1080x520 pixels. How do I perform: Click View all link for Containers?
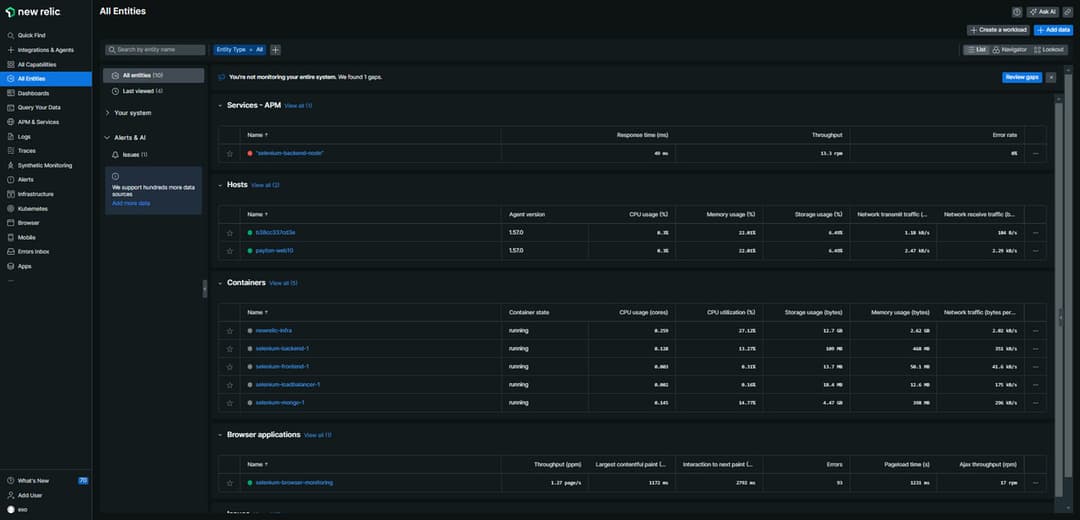tap(284, 283)
